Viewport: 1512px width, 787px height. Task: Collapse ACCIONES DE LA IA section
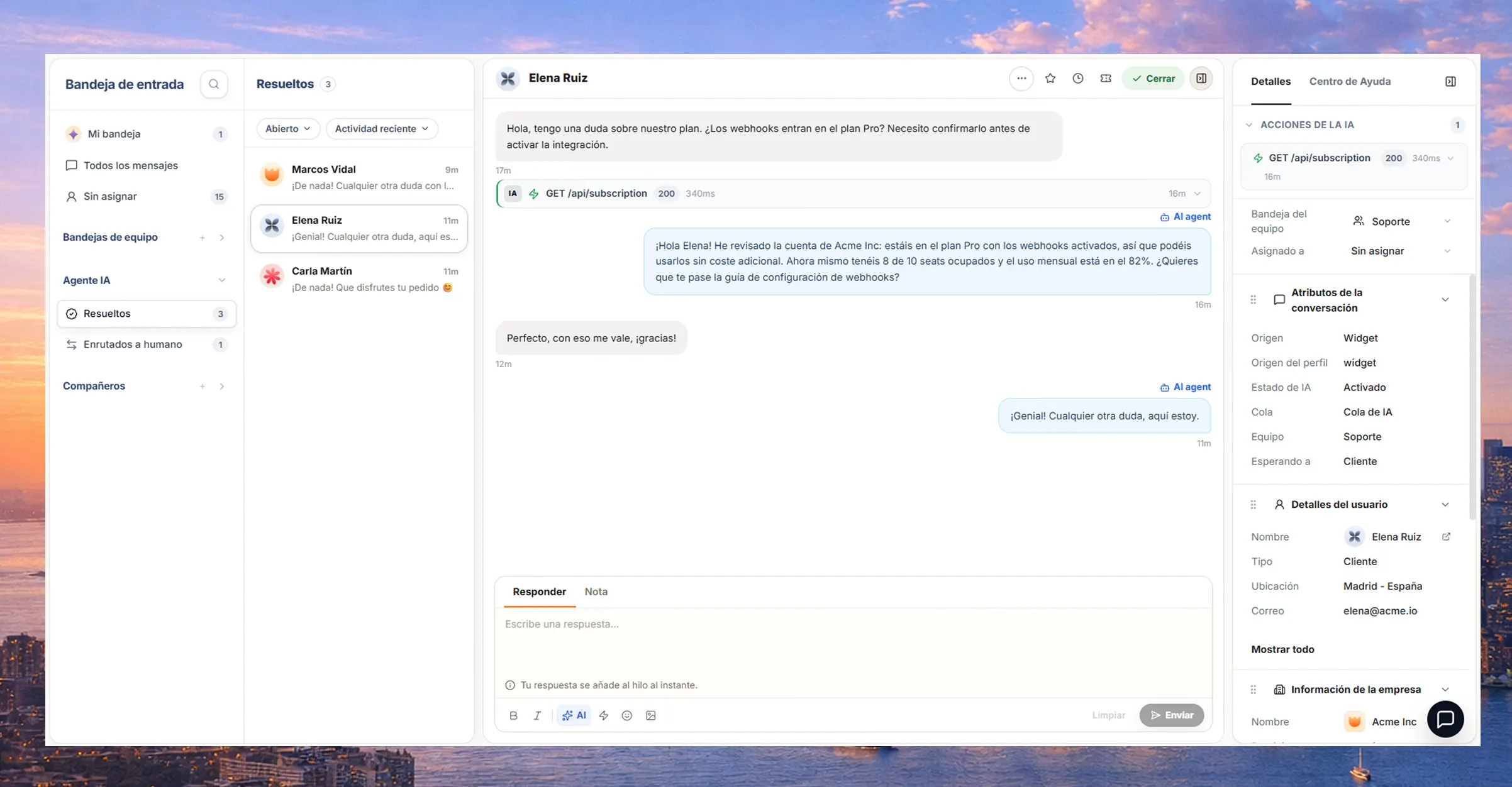coord(1249,125)
